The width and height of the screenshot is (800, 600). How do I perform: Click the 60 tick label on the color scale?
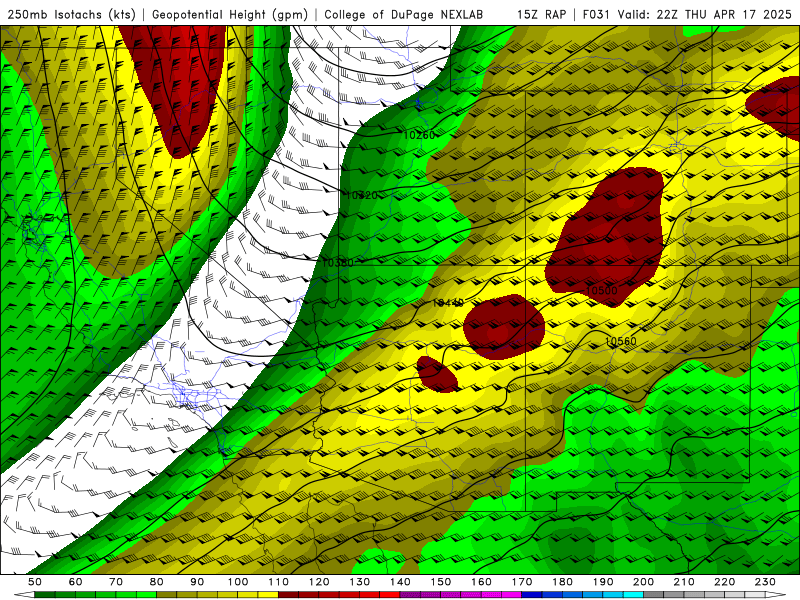[75, 582]
